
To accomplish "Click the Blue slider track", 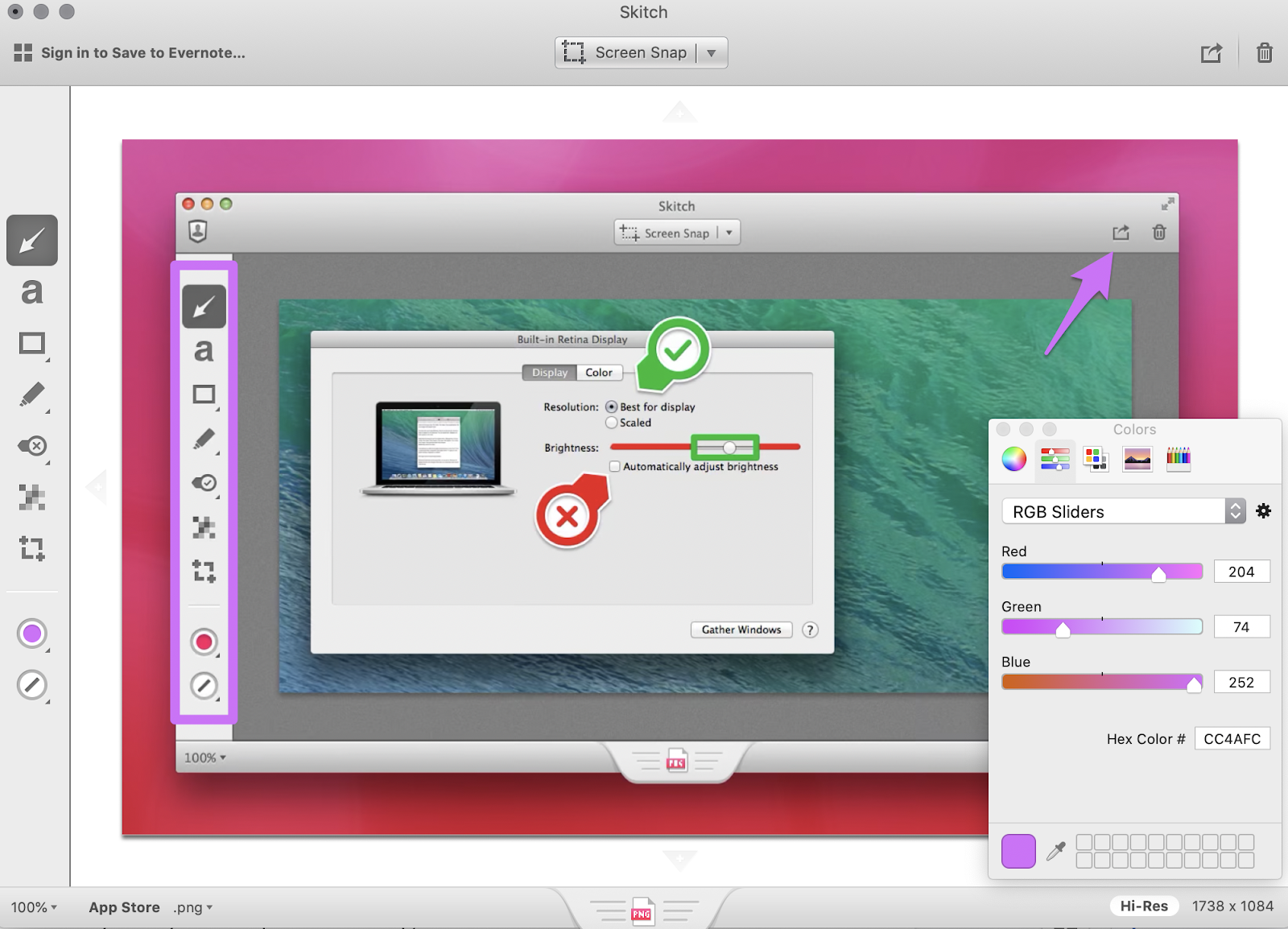I will pyautogui.click(x=1102, y=682).
